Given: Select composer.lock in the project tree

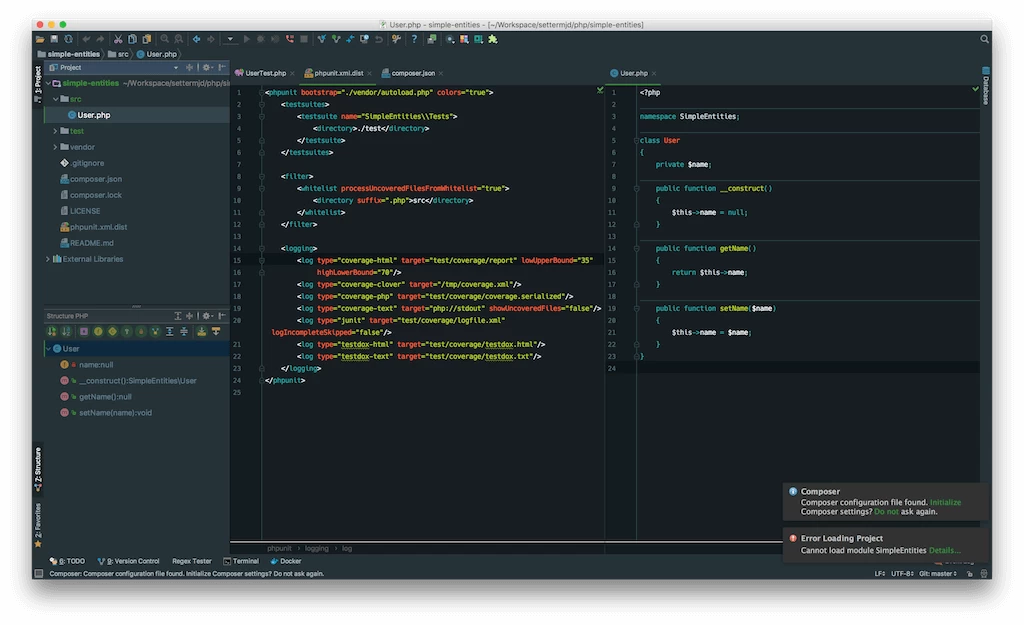Looking at the screenshot, I should pyautogui.click(x=95, y=195).
